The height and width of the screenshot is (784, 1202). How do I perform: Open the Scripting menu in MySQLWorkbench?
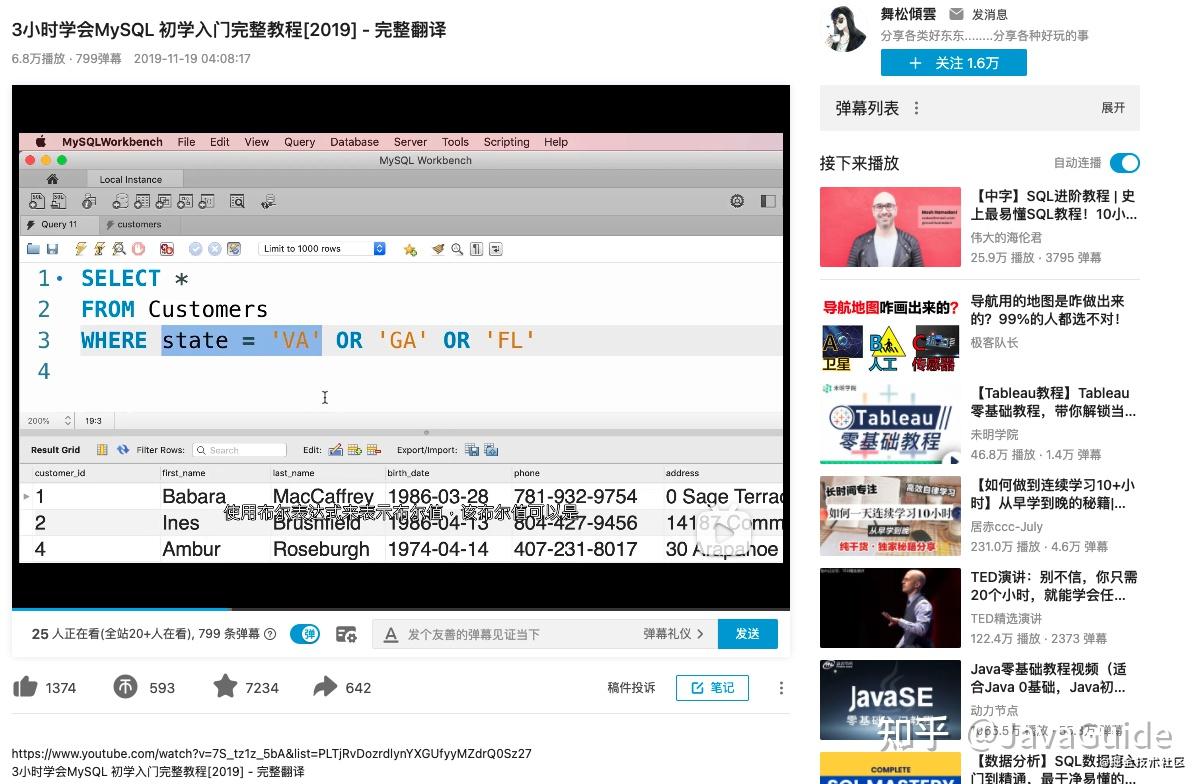(x=506, y=142)
